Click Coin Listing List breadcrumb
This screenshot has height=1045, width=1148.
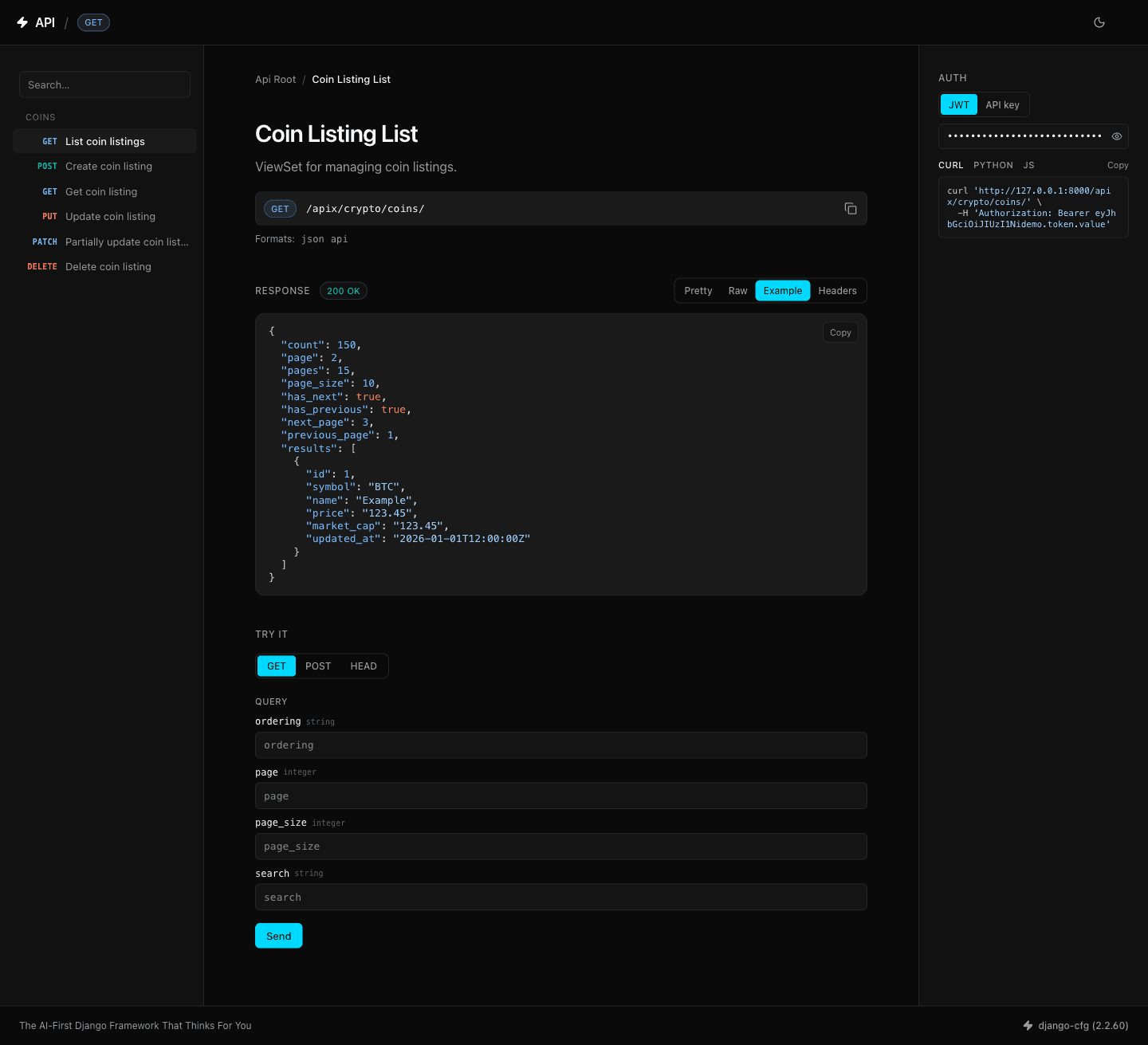coord(351,80)
